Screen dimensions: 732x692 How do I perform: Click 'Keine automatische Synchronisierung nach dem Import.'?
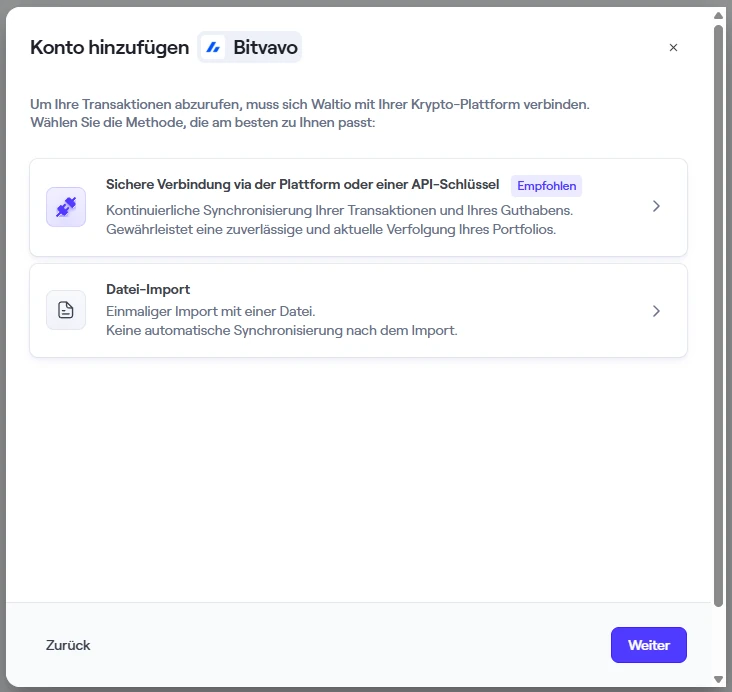(x=282, y=331)
